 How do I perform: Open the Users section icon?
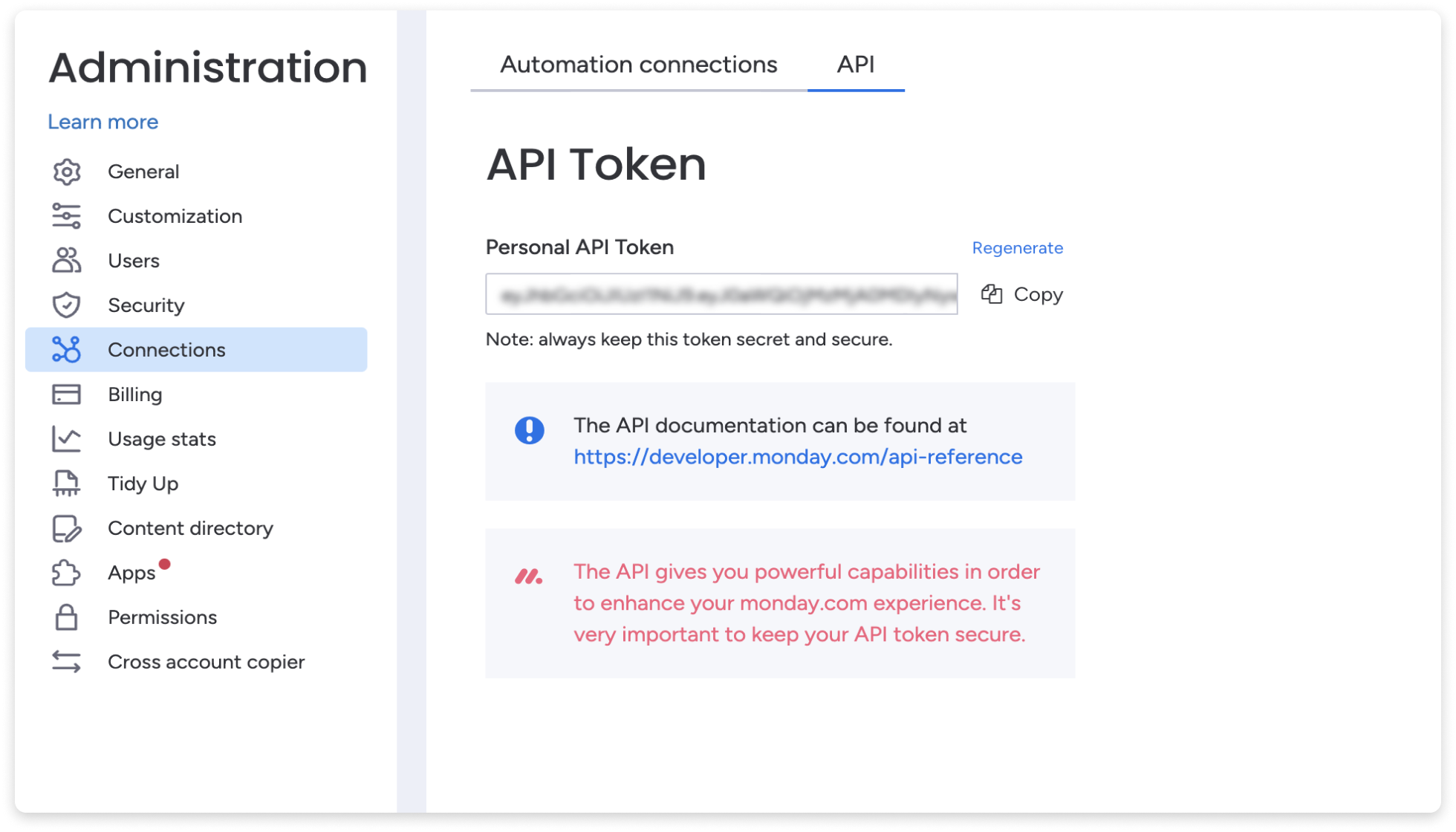67,261
